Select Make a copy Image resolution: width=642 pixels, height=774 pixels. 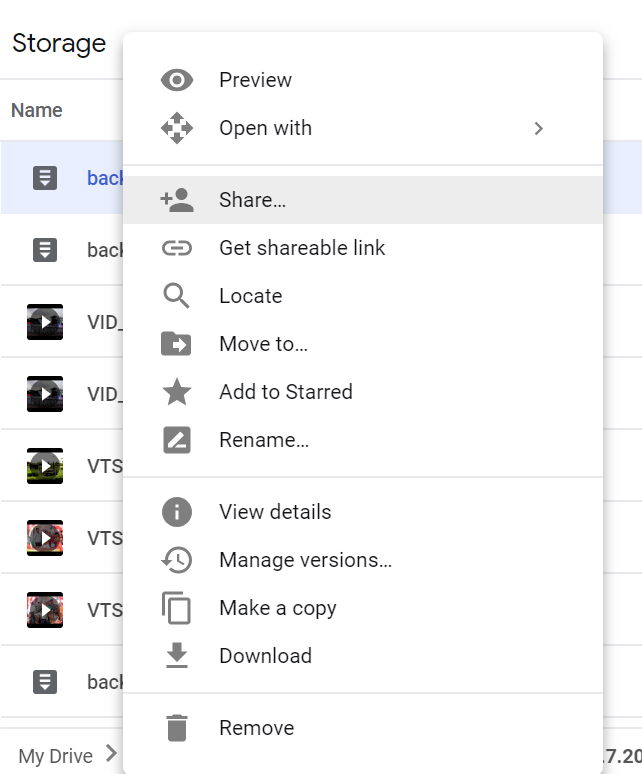pyautogui.click(x=277, y=608)
